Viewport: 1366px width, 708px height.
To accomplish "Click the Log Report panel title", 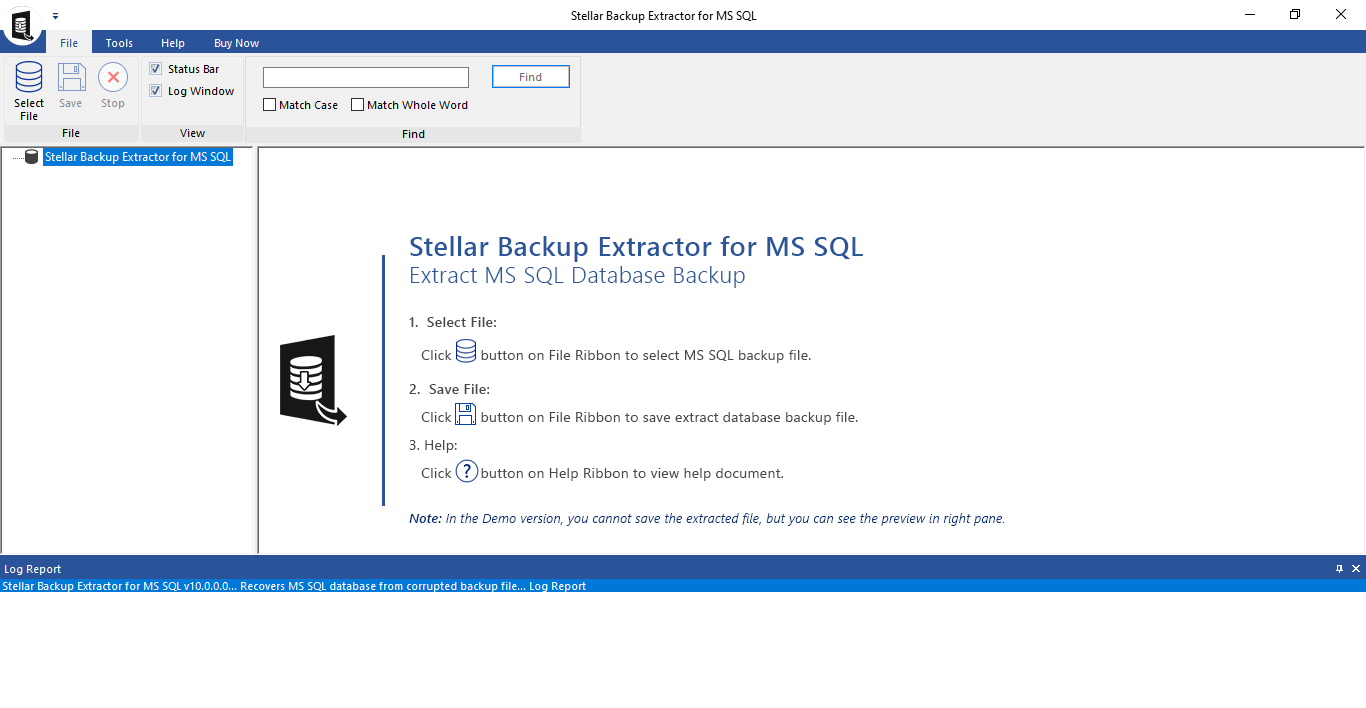I will tap(33, 569).
